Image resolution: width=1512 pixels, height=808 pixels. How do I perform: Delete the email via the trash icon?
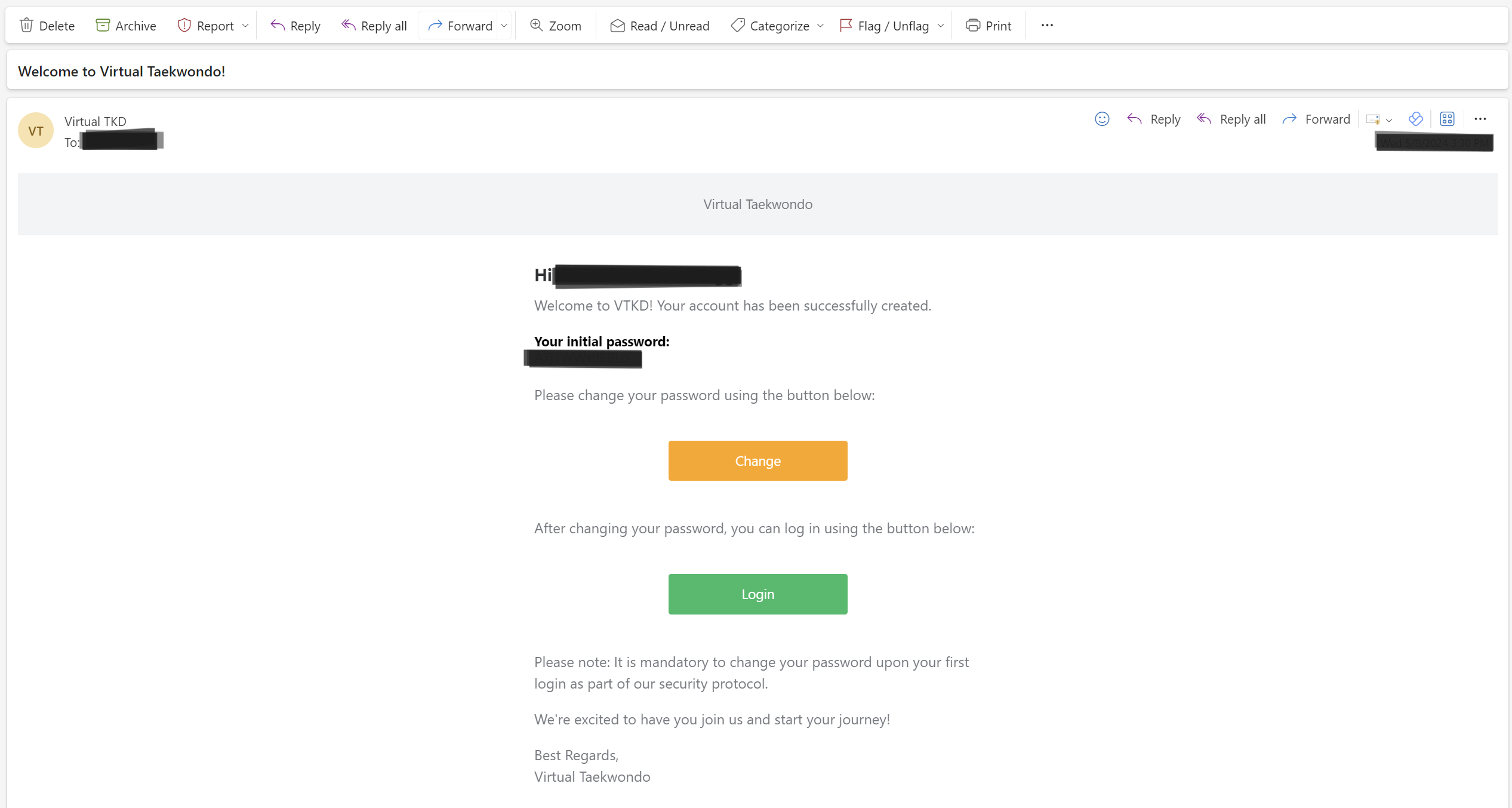click(x=27, y=26)
